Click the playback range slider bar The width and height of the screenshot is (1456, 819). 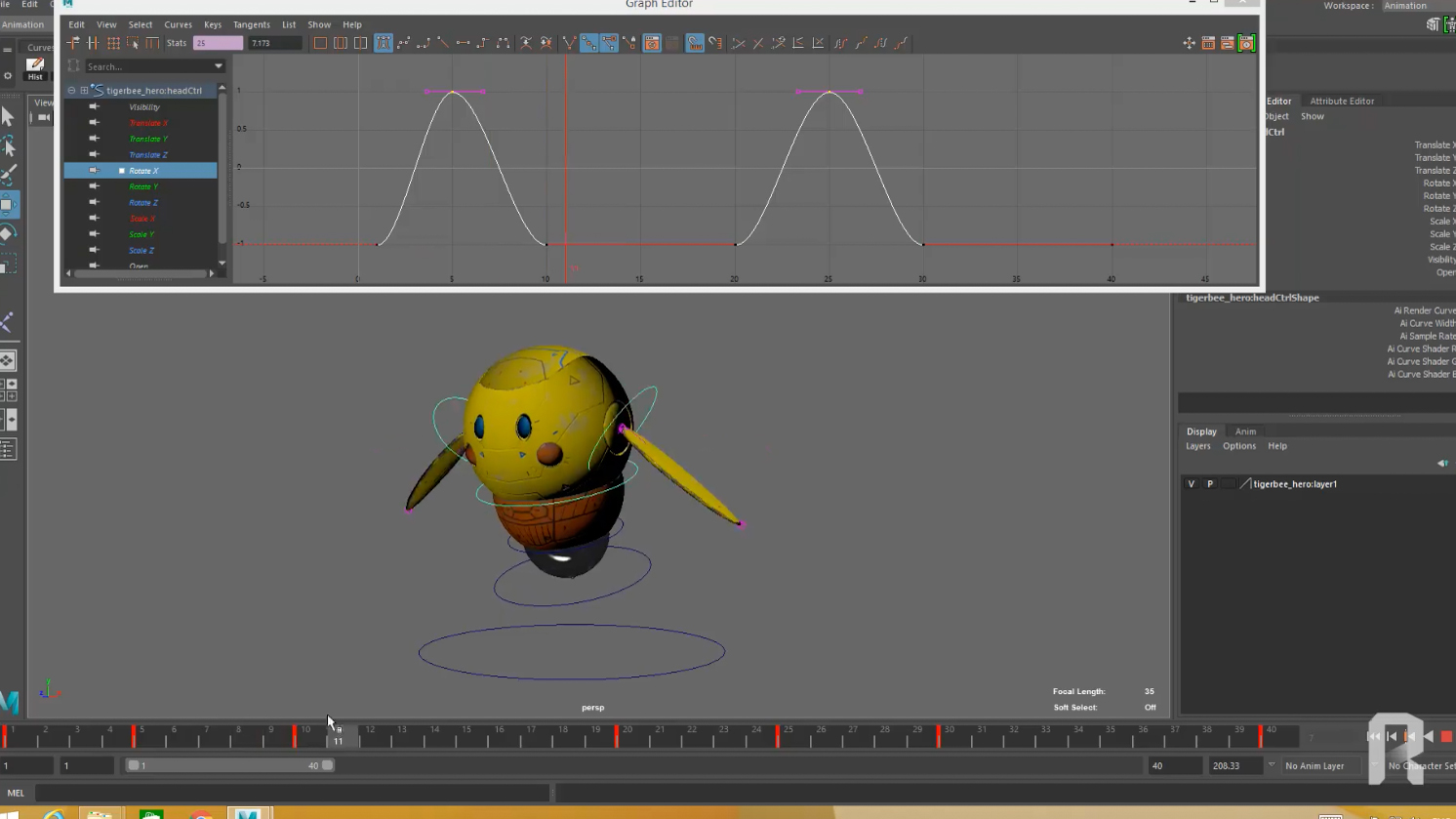click(x=229, y=766)
